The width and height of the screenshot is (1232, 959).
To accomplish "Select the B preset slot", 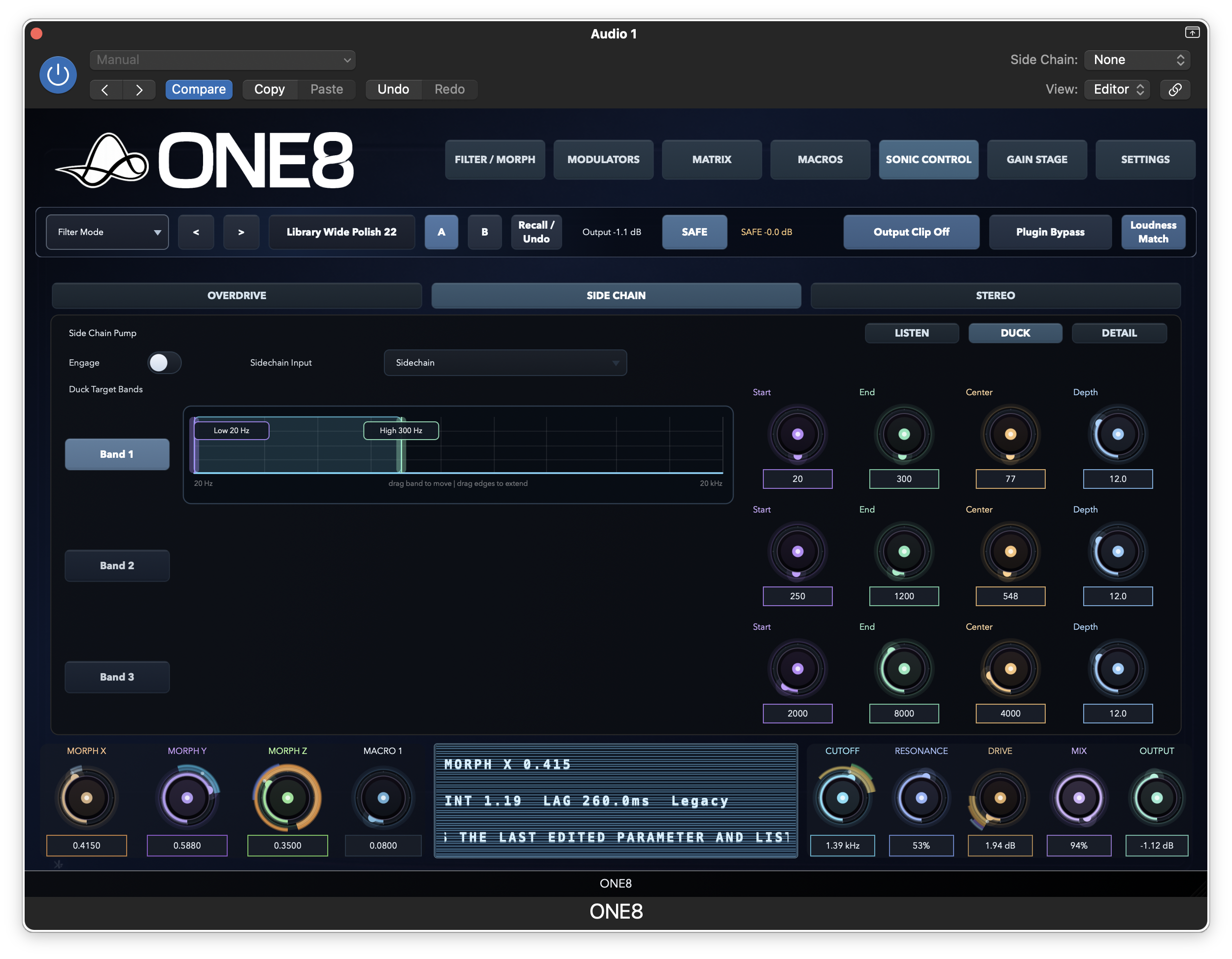I will 484,232.
